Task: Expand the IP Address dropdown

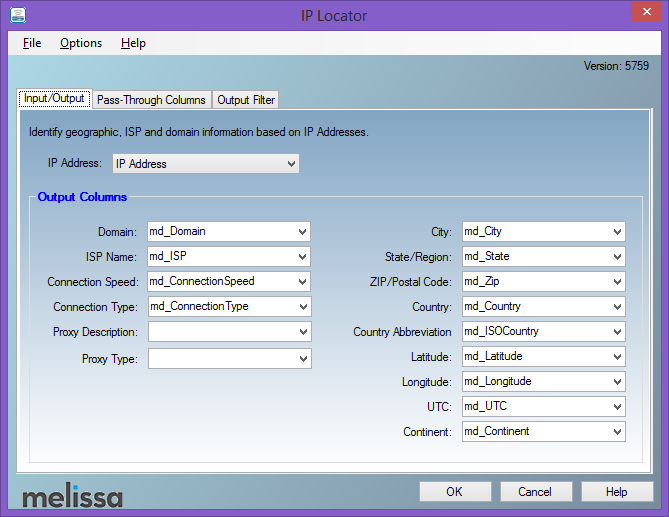Action: pyautogui.click(x=291, y=164)
